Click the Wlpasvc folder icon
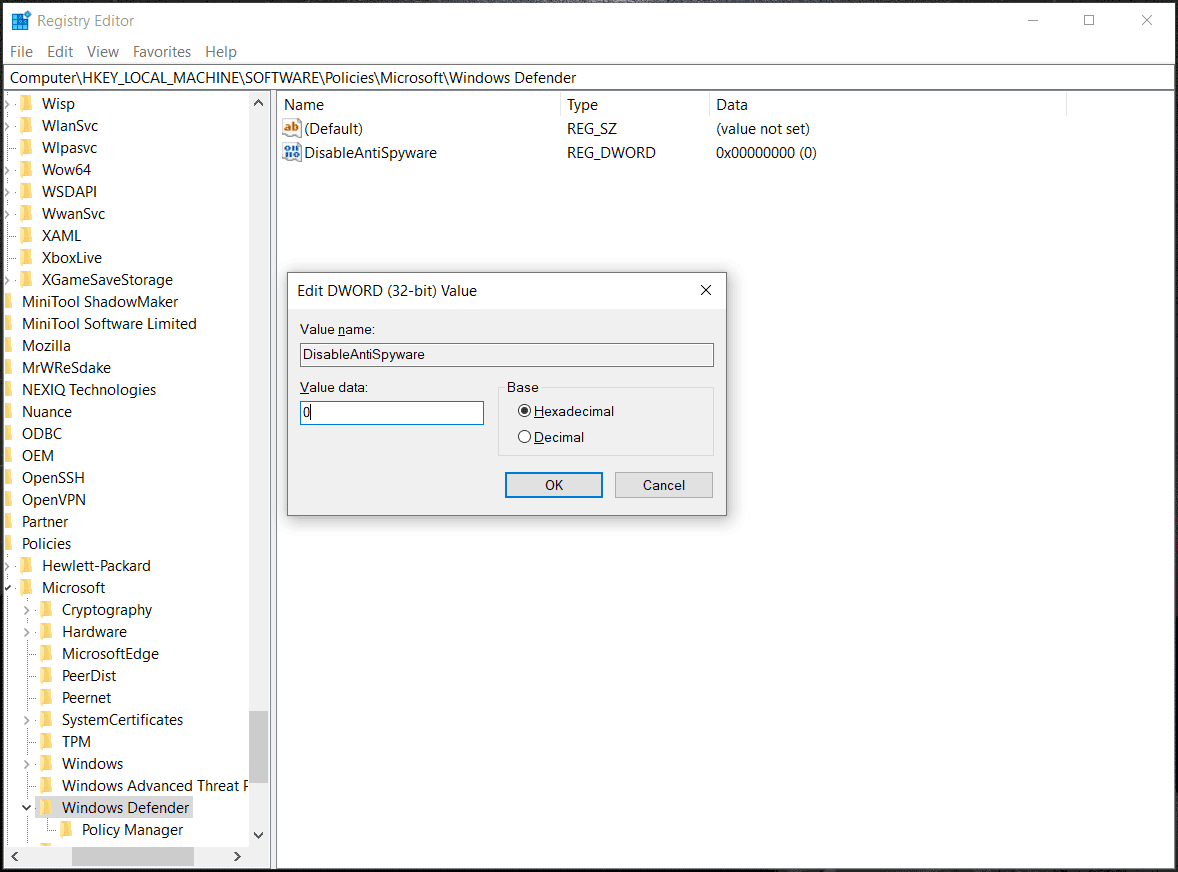1178x872 pixels. tap(27, 147)
